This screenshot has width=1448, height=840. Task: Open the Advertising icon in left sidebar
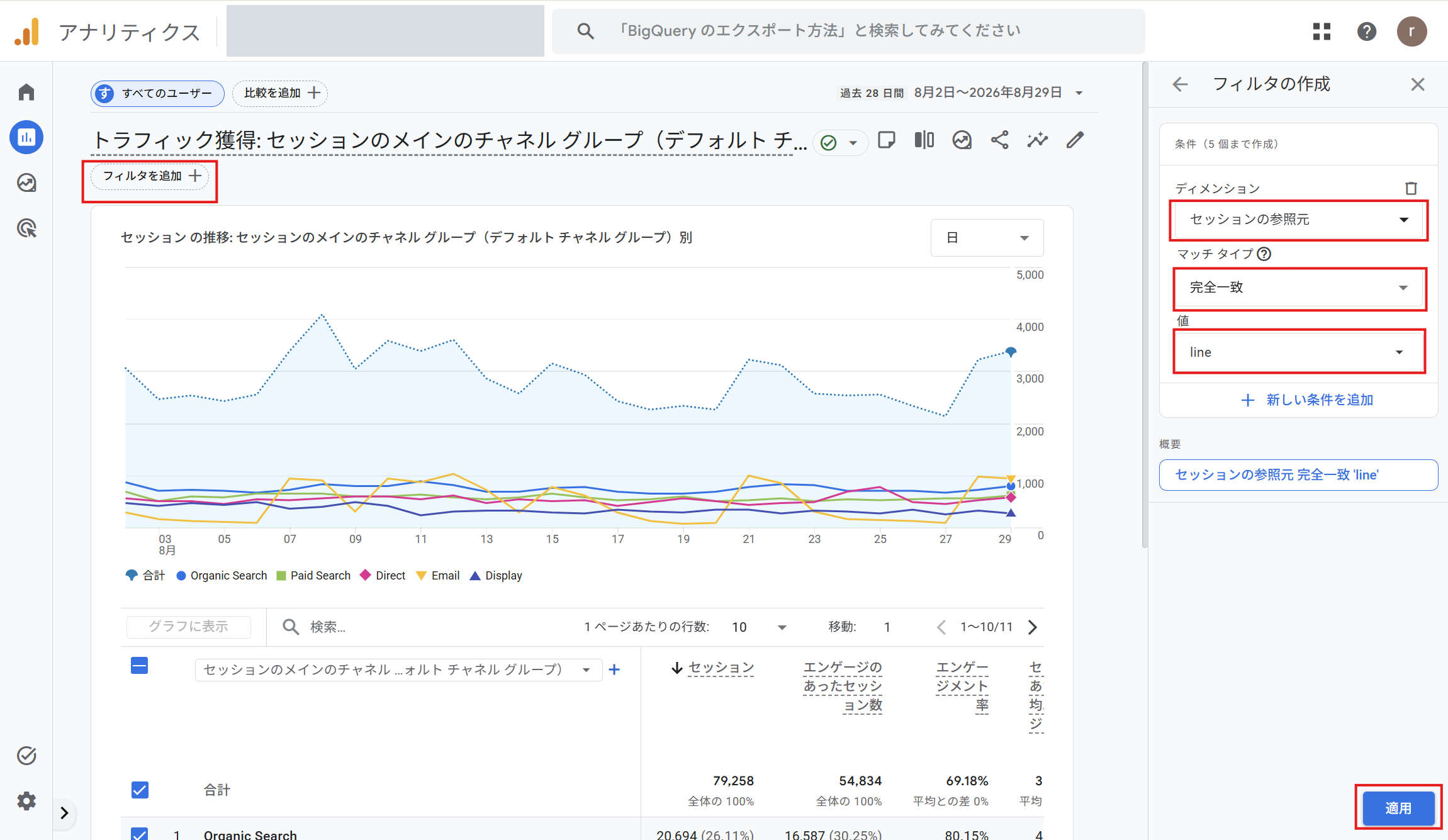point(26,228)
